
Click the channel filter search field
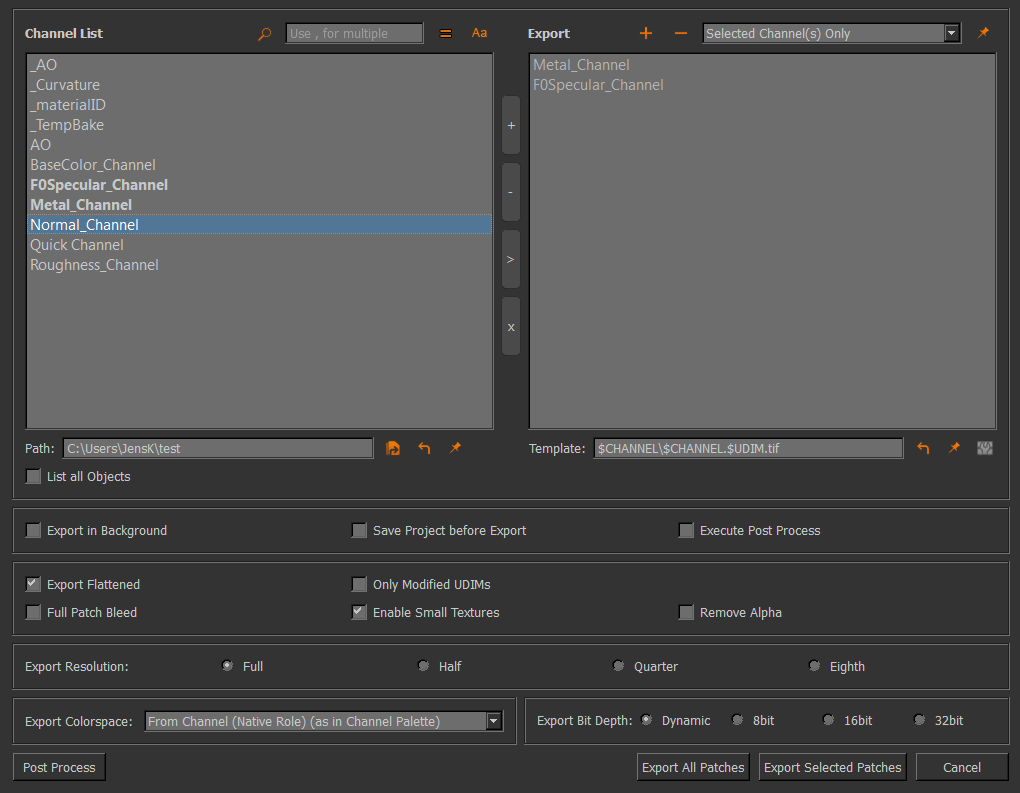click(354, 34)
